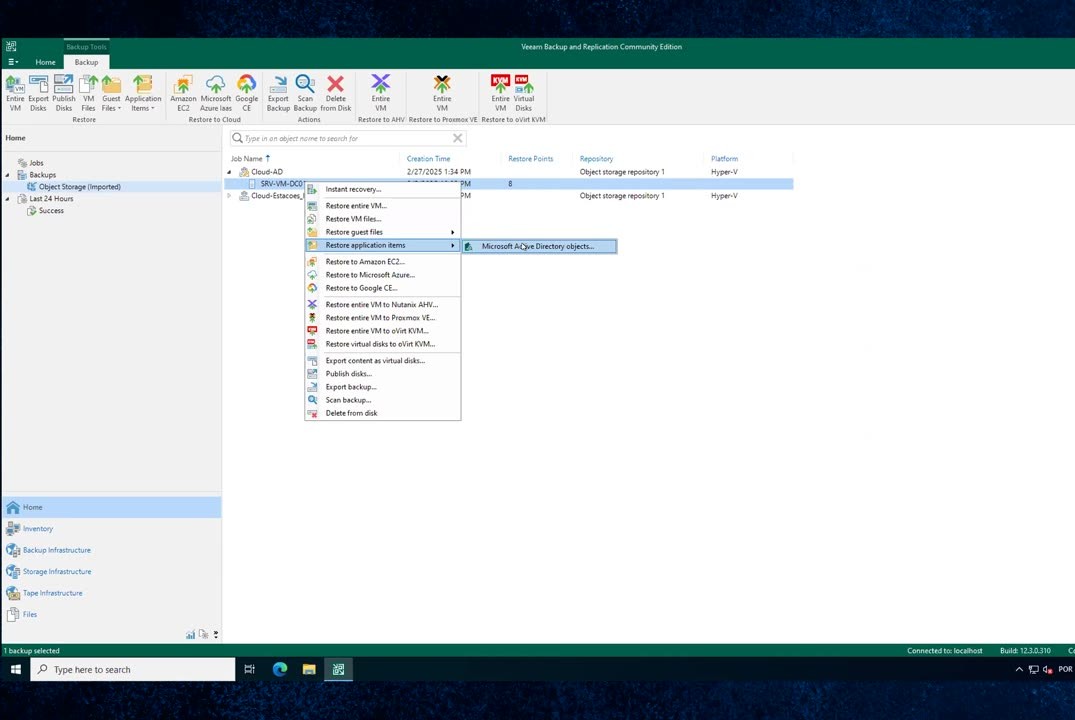Choose Delete from disk context entry
This screenshot has width=1075, height=720.
coord(383,413)
